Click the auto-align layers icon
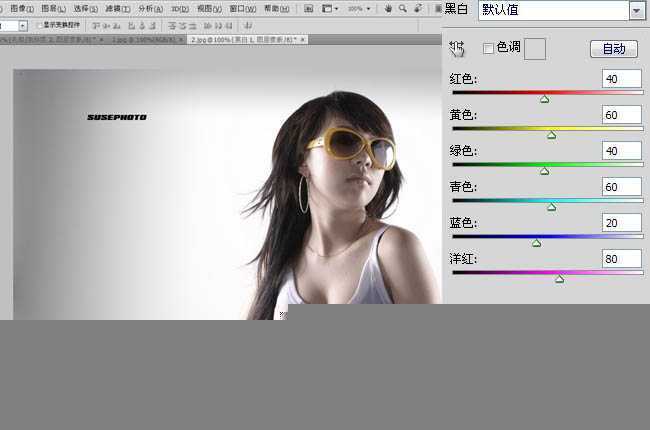Image resolution: width=650 pixels, height=430 pixels. (248, 26)
